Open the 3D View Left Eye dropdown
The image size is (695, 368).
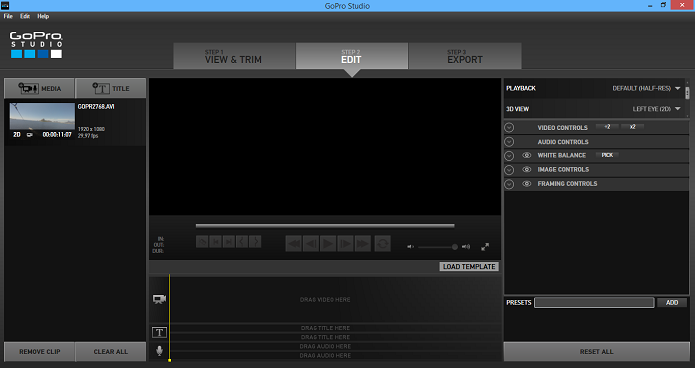[656, 109]
